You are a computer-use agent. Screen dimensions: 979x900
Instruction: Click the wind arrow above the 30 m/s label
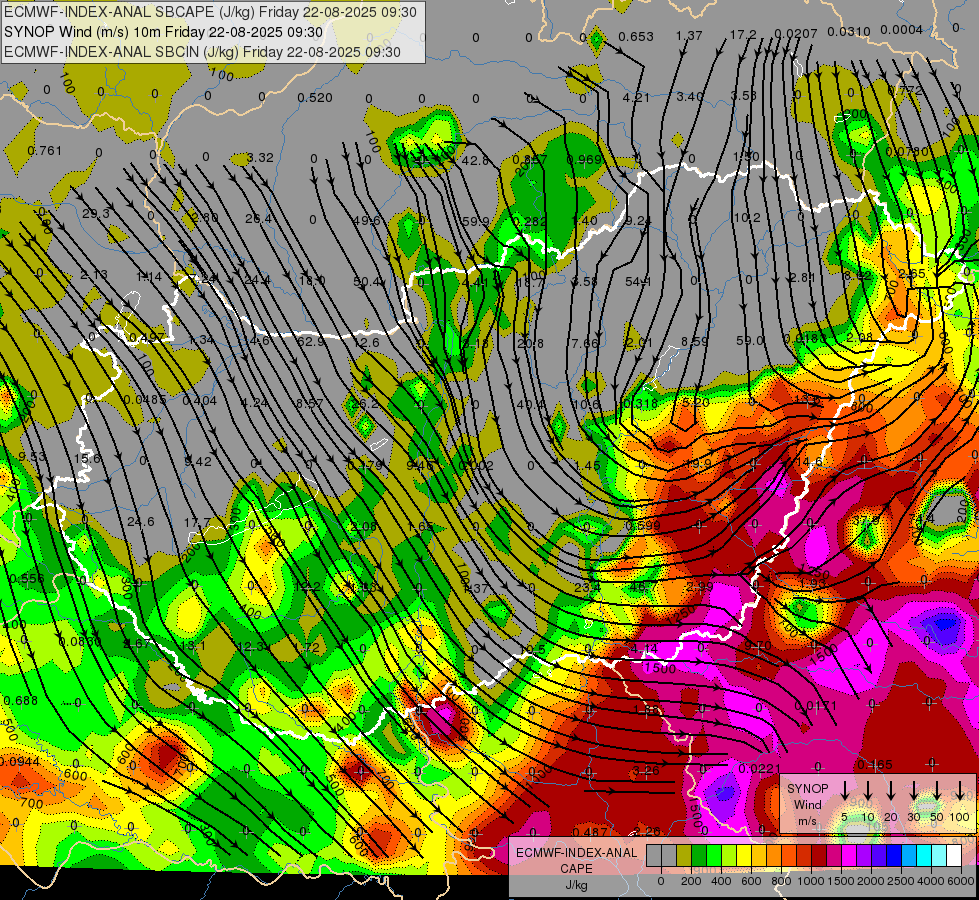[914, 791]
